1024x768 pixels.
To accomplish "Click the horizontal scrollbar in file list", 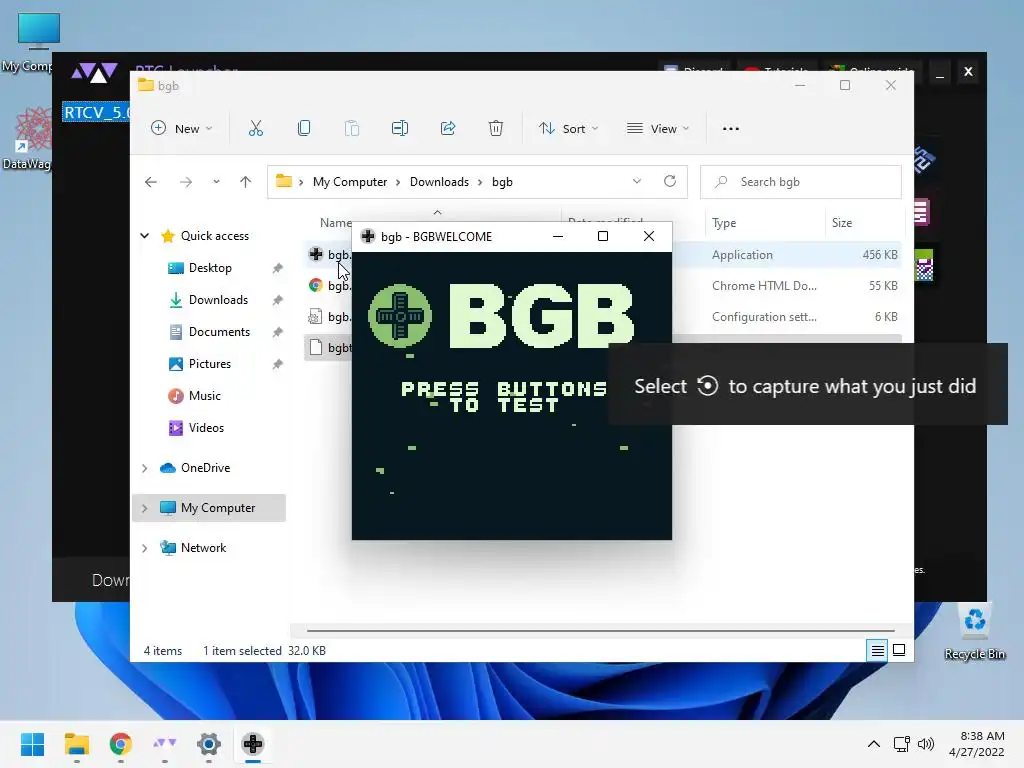I will point(600,631).
